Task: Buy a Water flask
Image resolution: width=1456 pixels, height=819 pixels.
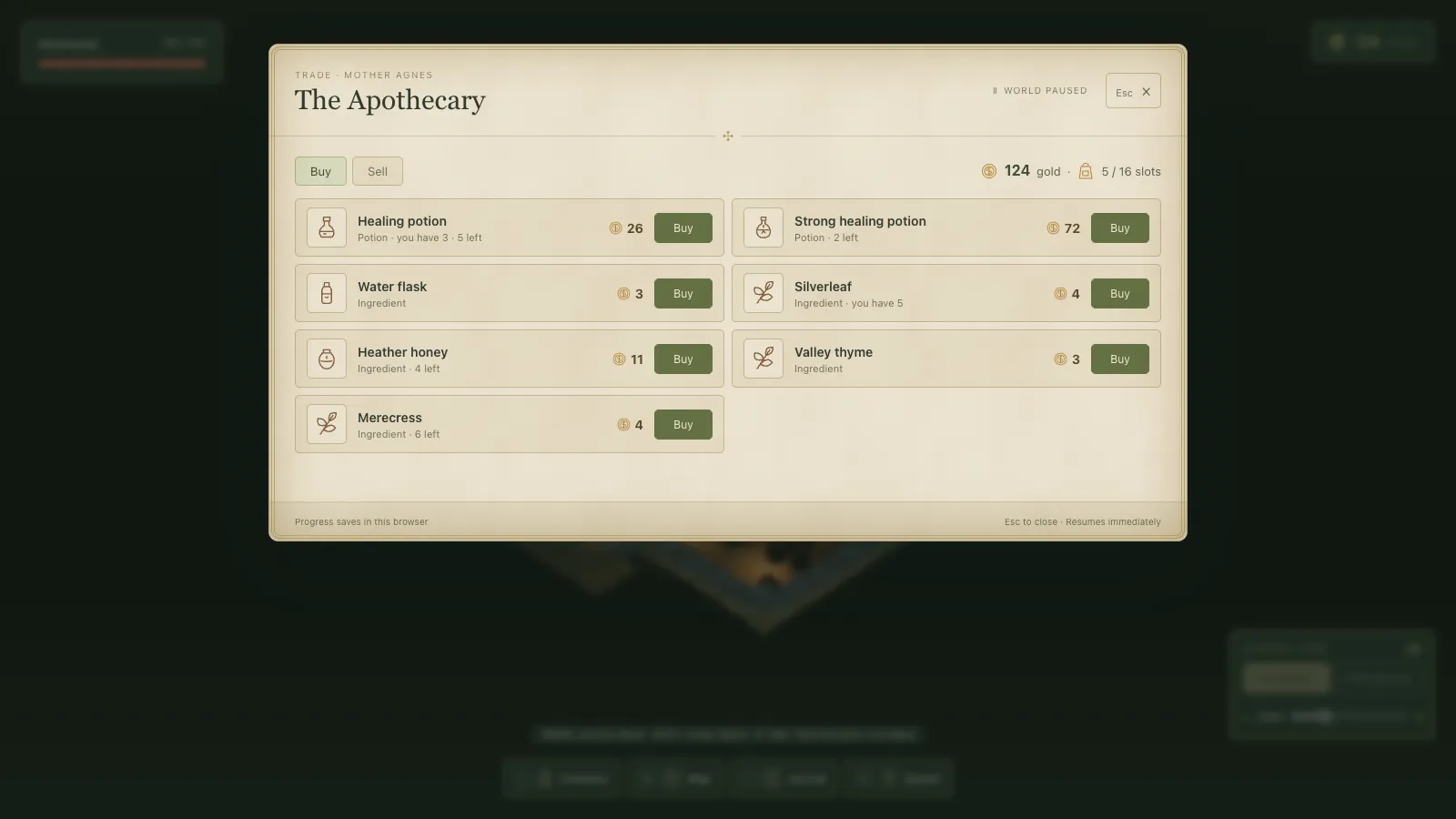Action: coord(683,294)
